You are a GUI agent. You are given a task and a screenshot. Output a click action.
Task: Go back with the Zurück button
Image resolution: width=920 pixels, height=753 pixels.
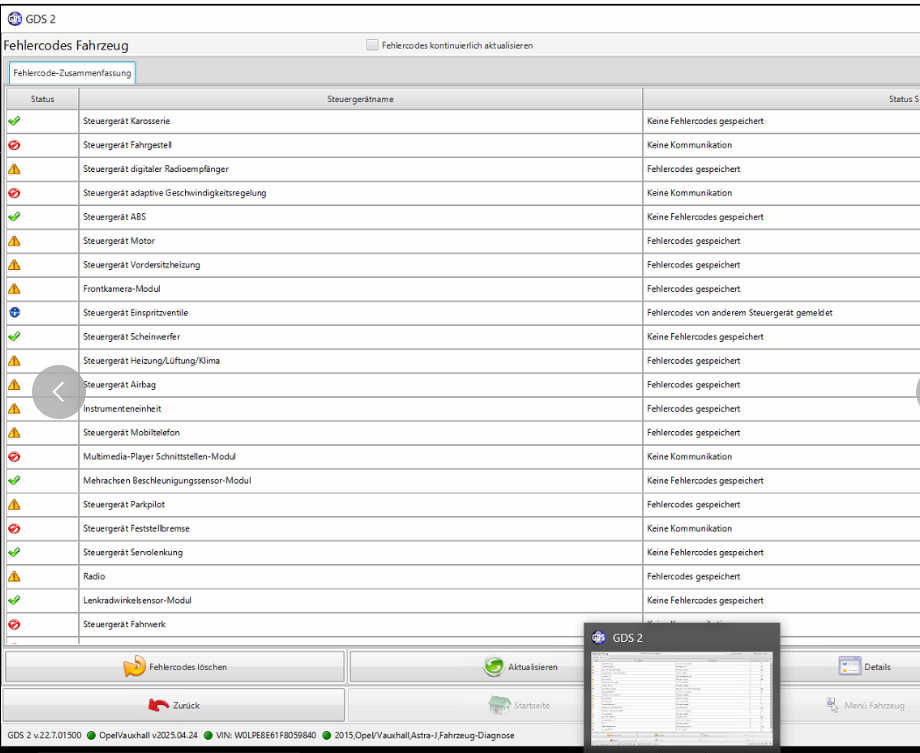(174, 705)
